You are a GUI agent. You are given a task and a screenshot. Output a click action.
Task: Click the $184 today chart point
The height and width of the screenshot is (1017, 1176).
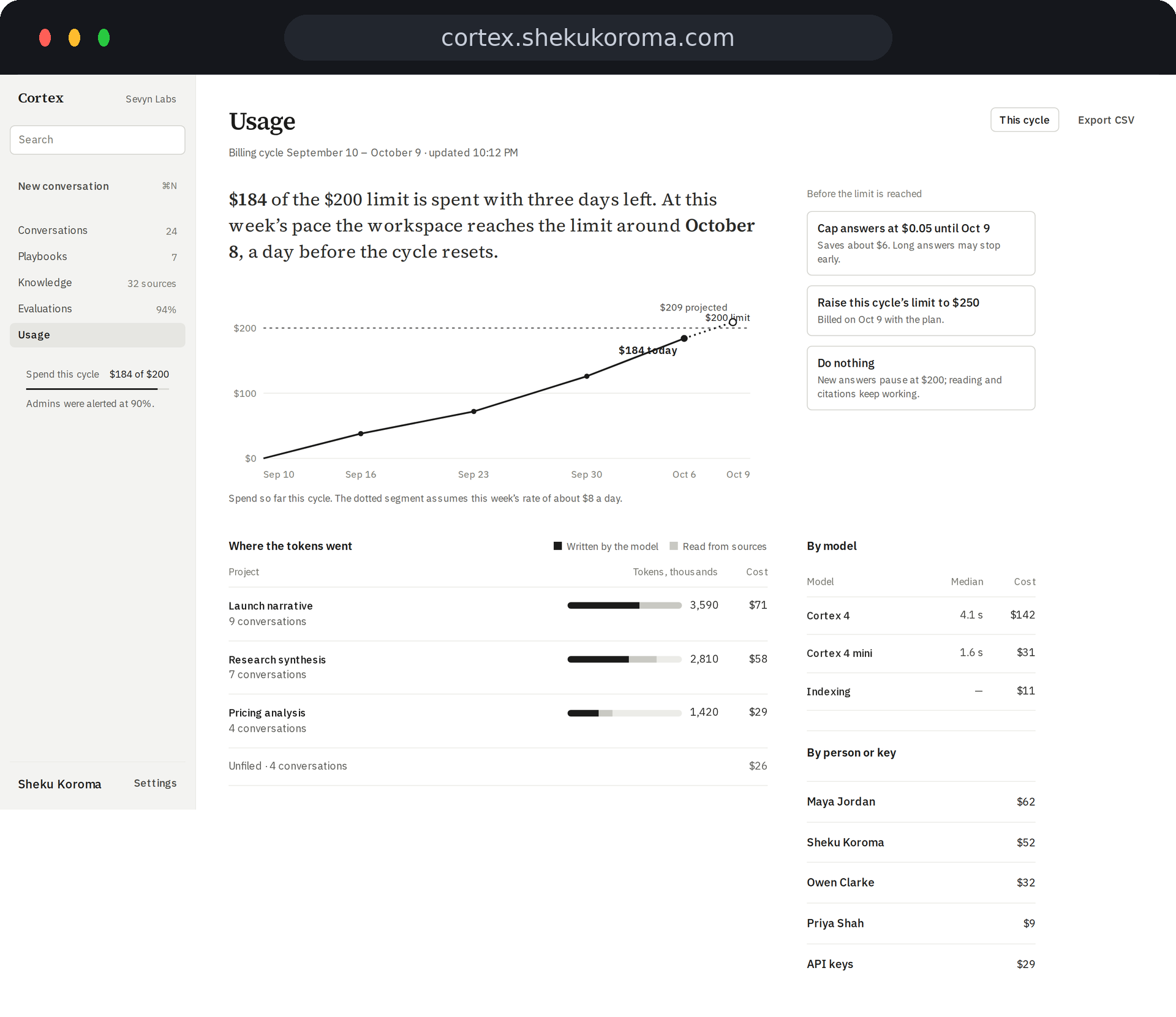coord(684,339)
